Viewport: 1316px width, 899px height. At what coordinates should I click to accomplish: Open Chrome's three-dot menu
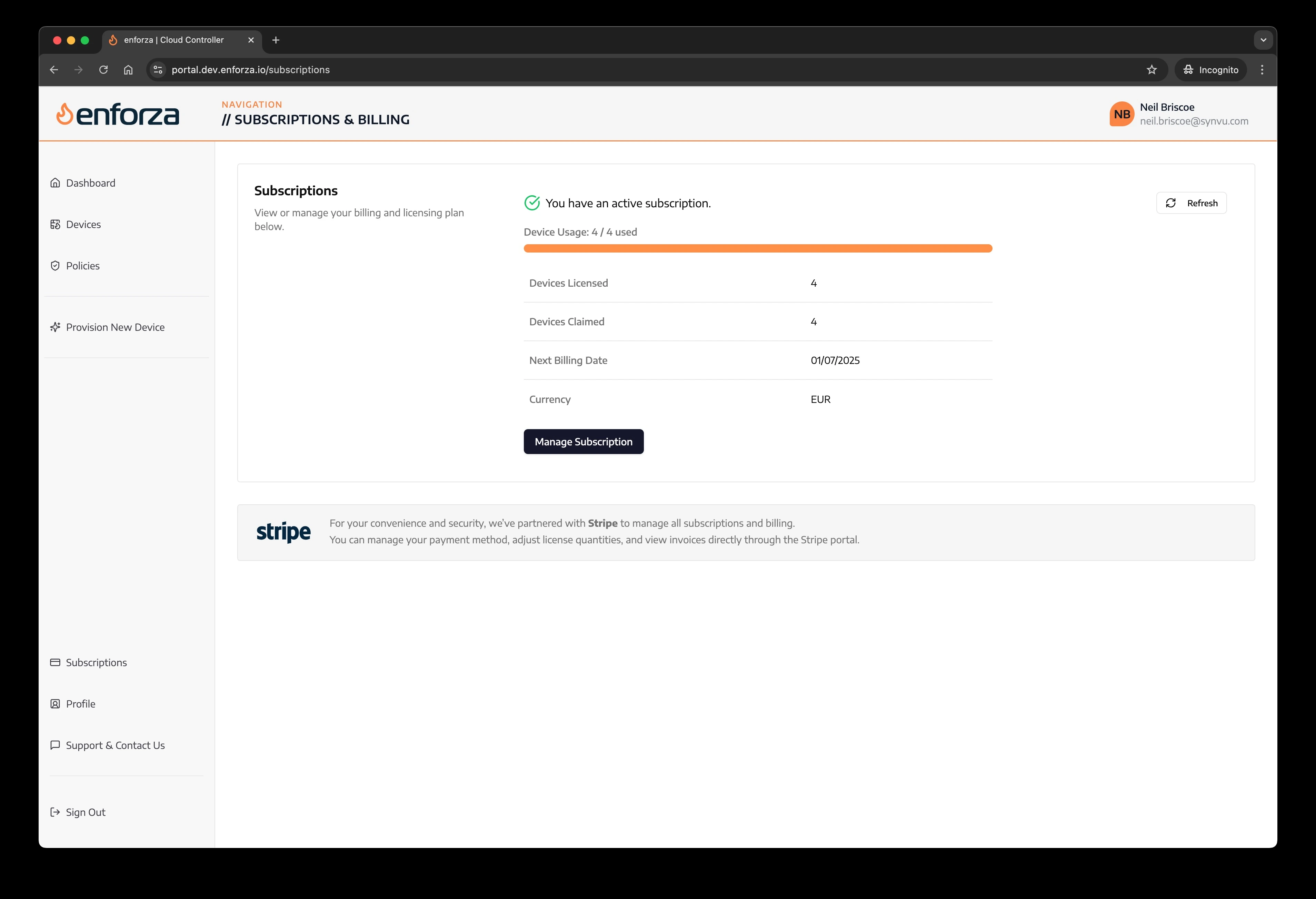point(1262,69)
